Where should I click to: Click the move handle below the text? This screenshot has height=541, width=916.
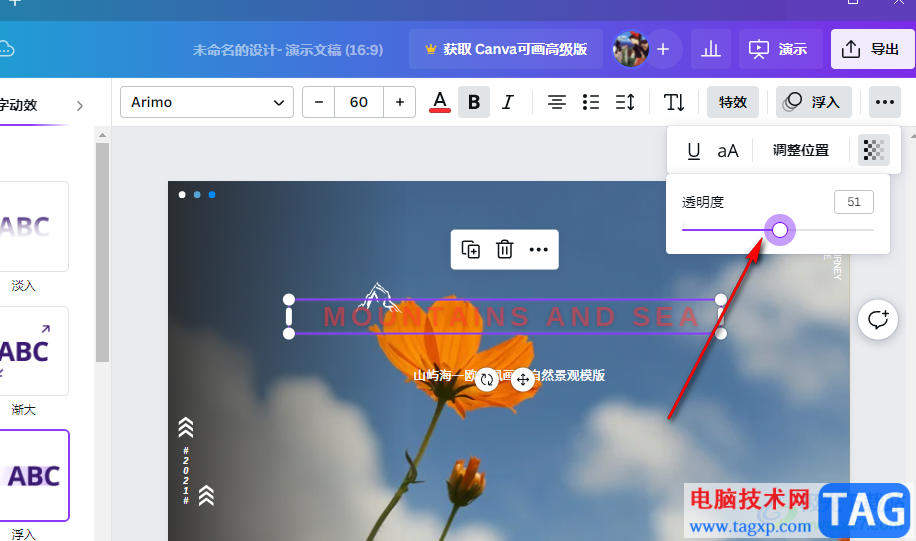pos(522,380)
